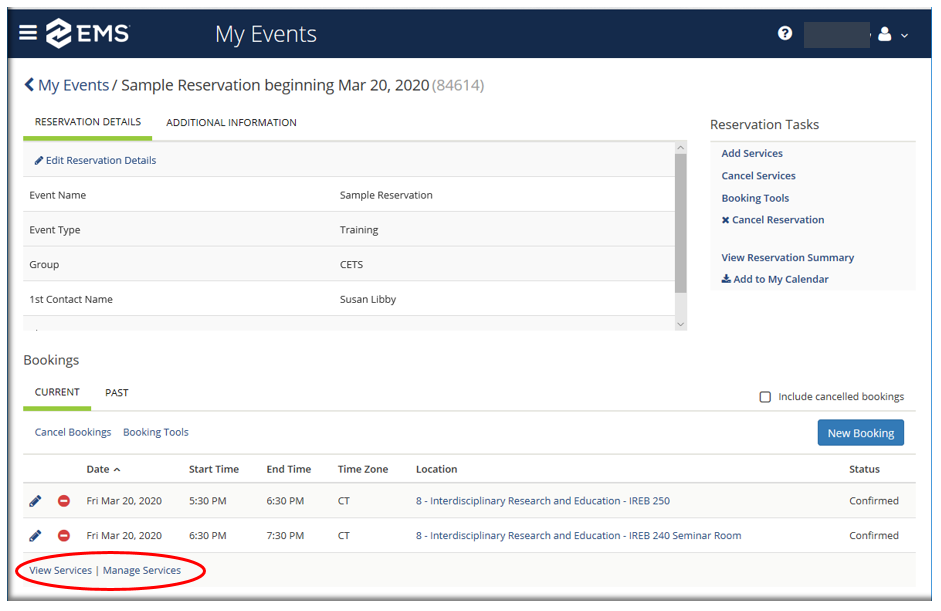Expand the account menu chevron
Screen dimensions: 941x611
(x=903, y=34)
